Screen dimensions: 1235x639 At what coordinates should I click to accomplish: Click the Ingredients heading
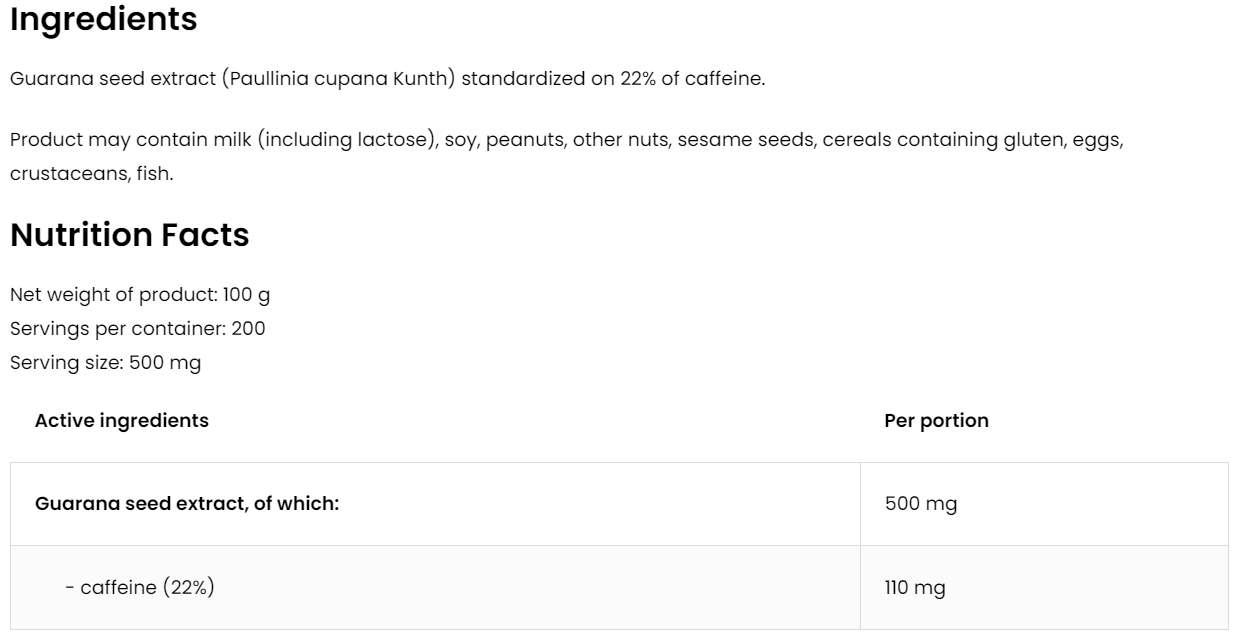[x=103, y=20]
